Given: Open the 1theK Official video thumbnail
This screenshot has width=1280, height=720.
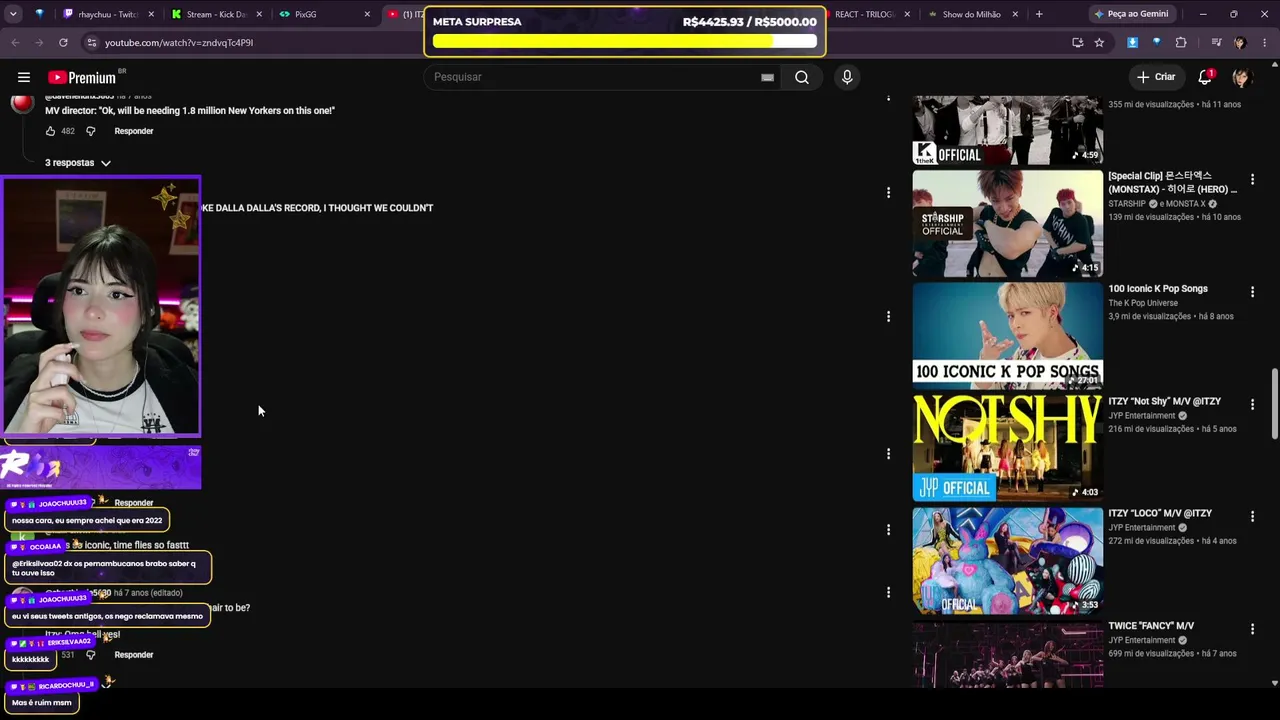Looking at the screenshot, I should pyautogui.click(x=1007, y=130).
